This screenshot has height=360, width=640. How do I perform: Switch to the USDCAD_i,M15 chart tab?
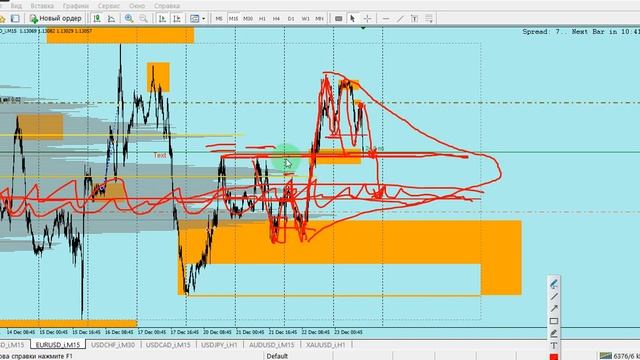tap(168, 345)
